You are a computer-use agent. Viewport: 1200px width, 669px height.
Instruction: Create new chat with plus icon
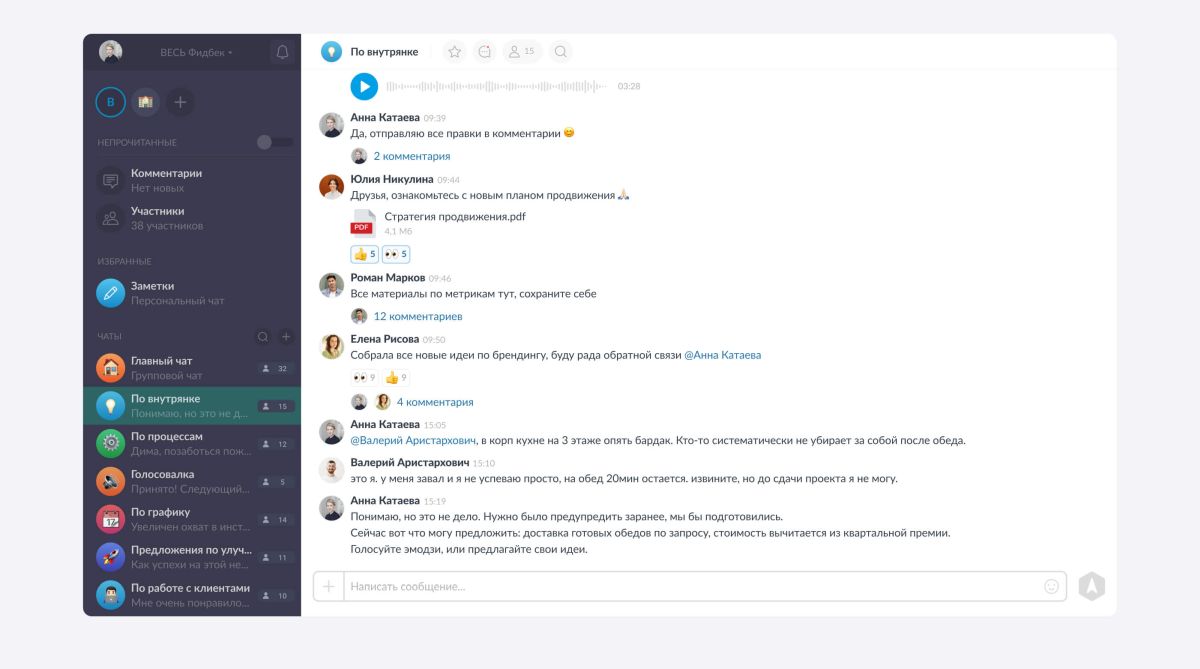286,337
